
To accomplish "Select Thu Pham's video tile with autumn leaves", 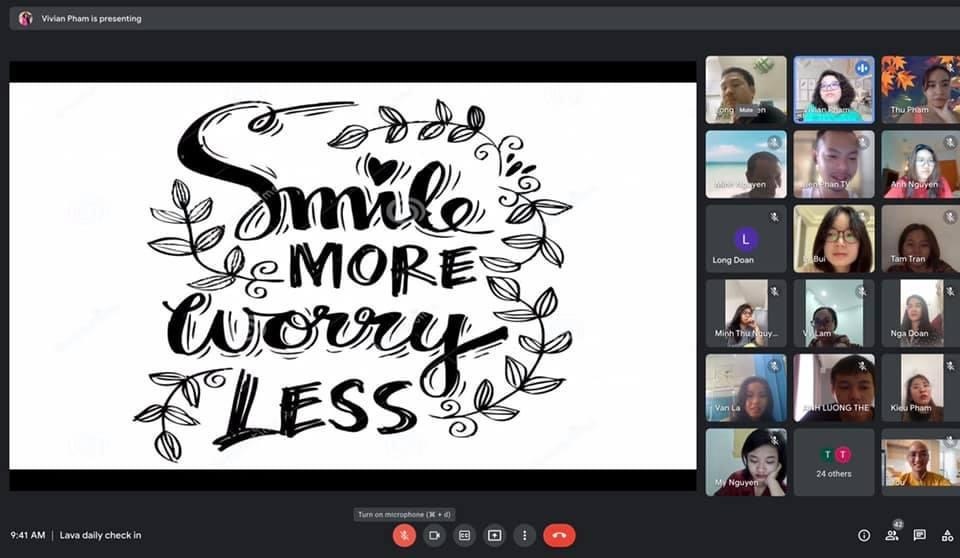I will (918, 89).
